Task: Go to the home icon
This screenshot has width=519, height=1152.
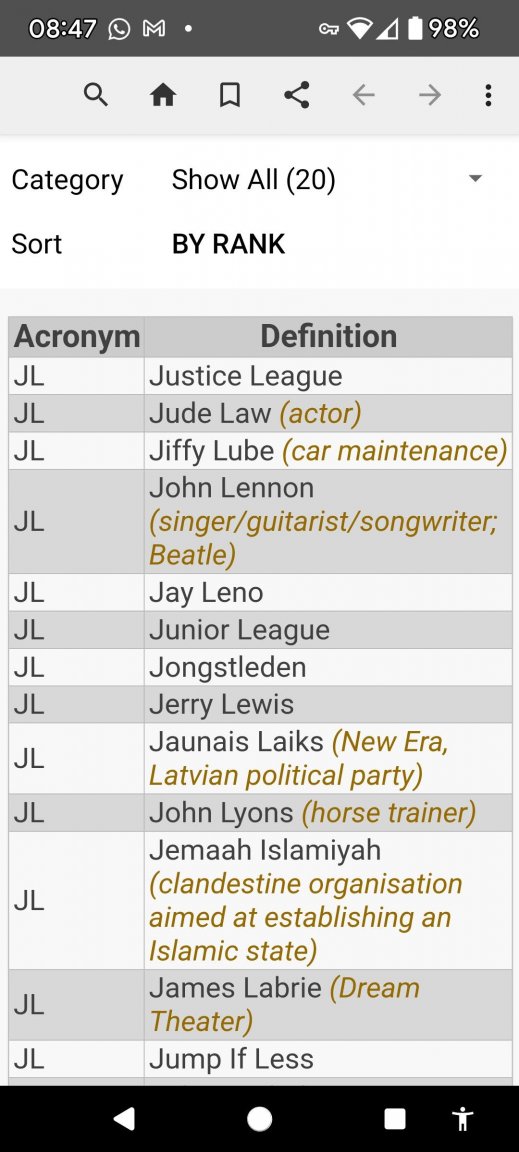Action: 162,95
